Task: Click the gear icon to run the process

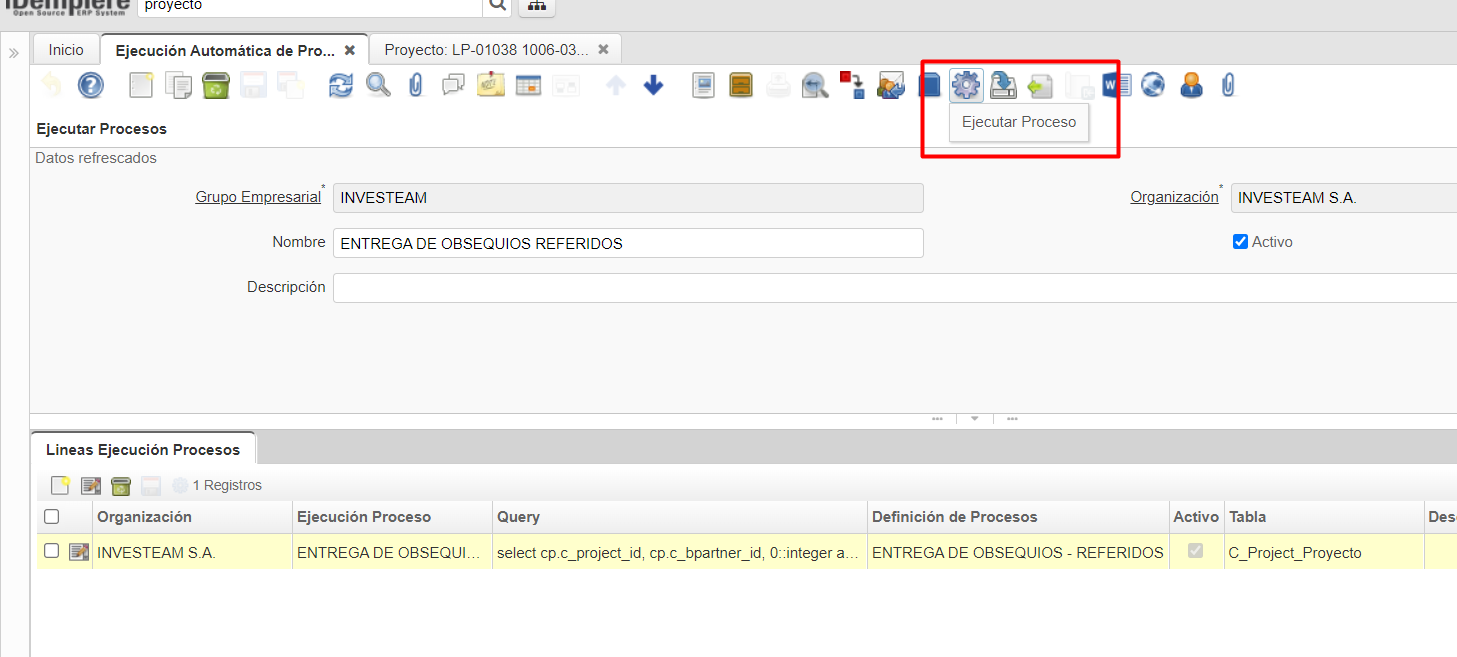Action: 966,86
